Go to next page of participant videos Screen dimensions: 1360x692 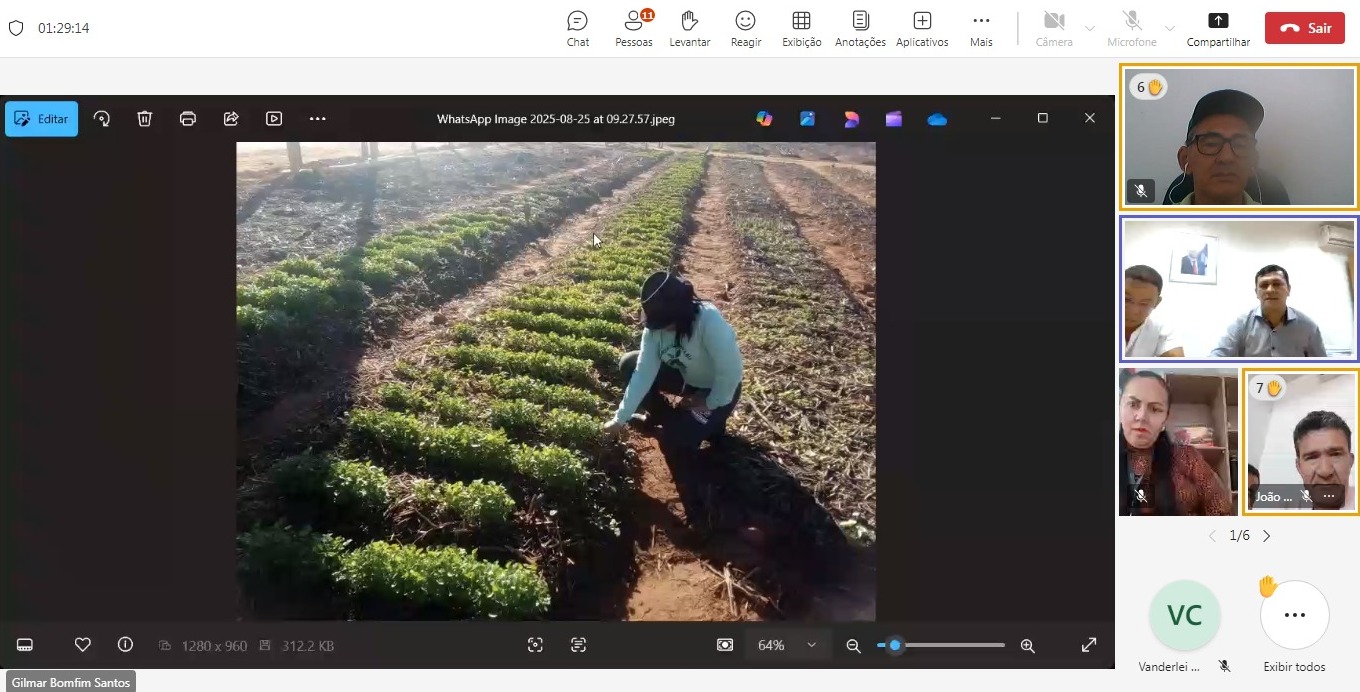pos(1267,536)
